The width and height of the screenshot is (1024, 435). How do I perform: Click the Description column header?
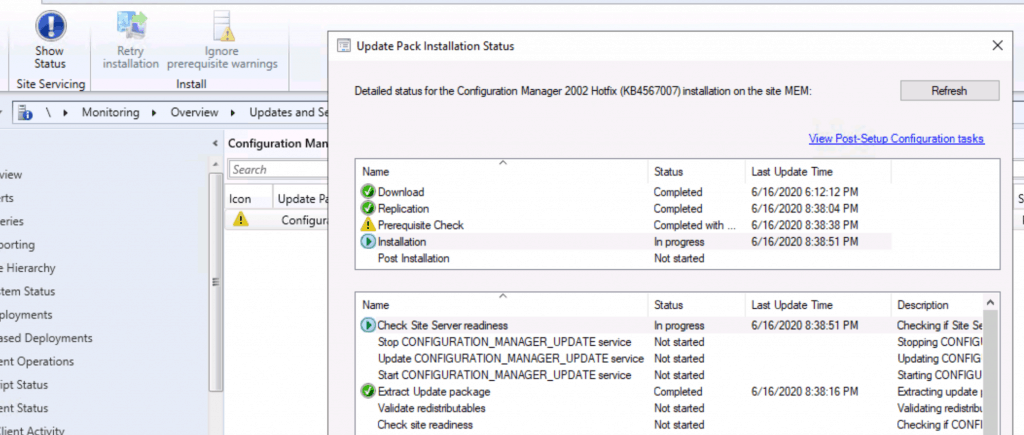(x=937, y=305)
